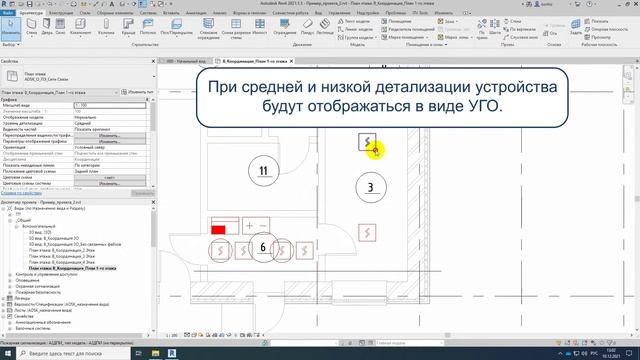The image size is (640, 360).
Task: Expand the Оповещение tree node
Action: tap(10, 280)
